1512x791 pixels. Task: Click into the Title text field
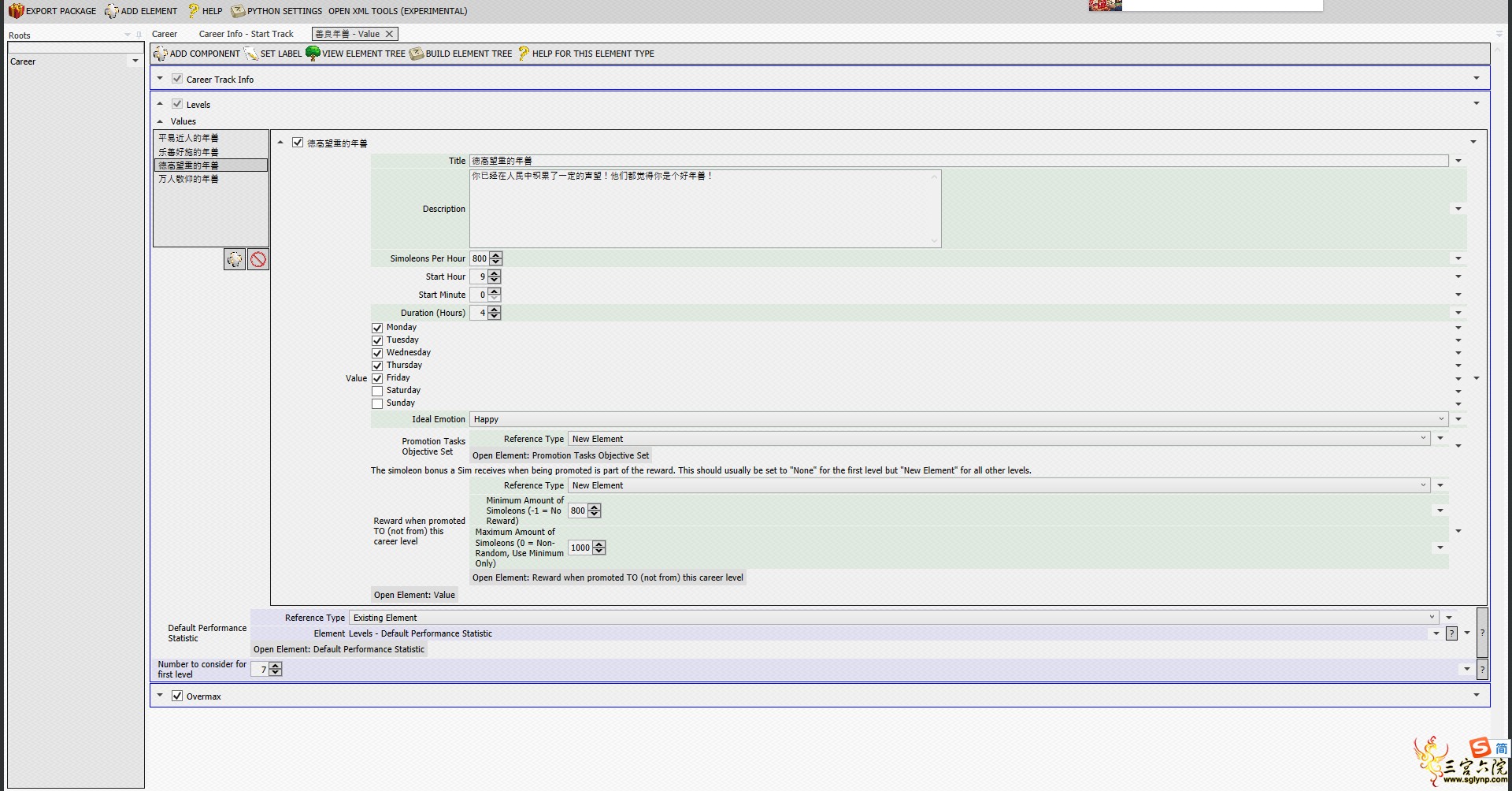click(x=958, y=161)
